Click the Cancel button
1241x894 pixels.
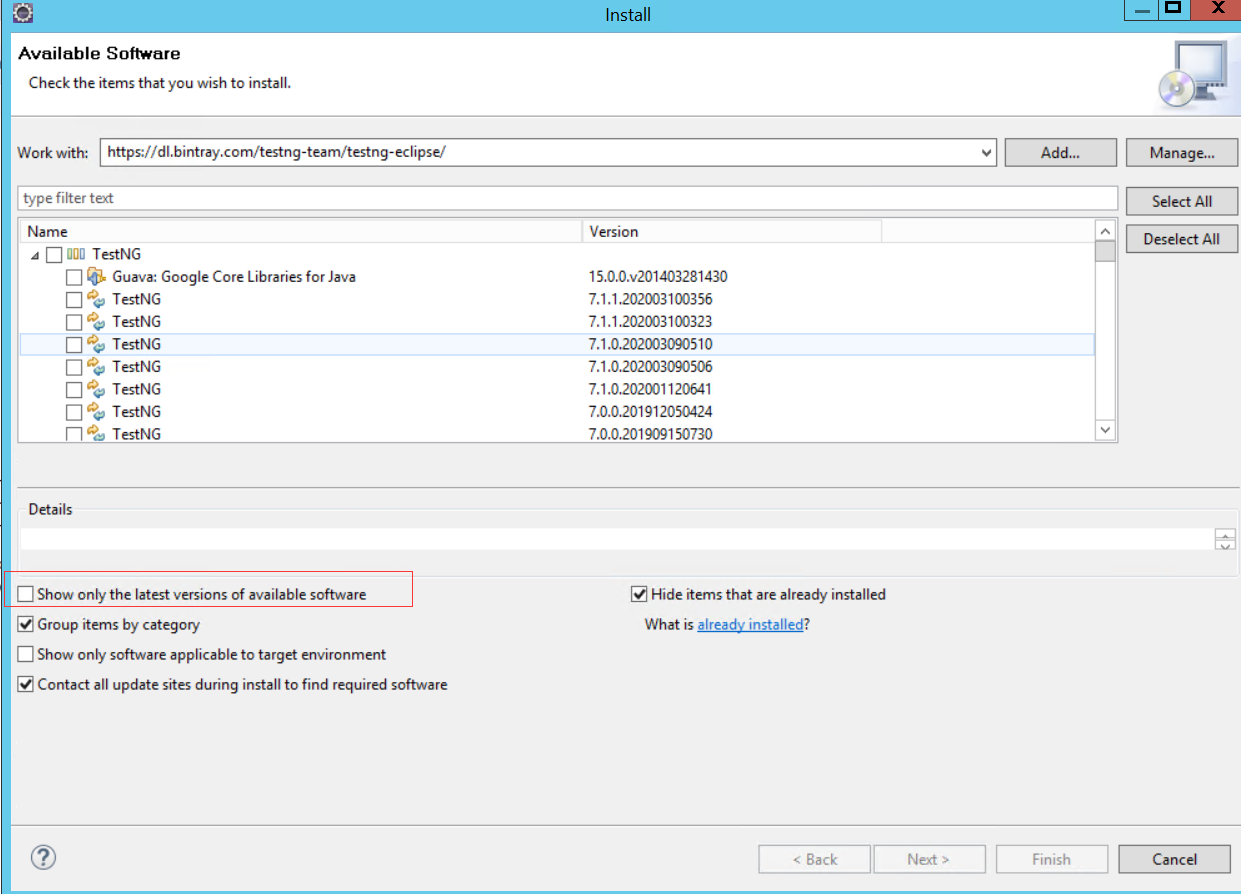[1174, 859]
